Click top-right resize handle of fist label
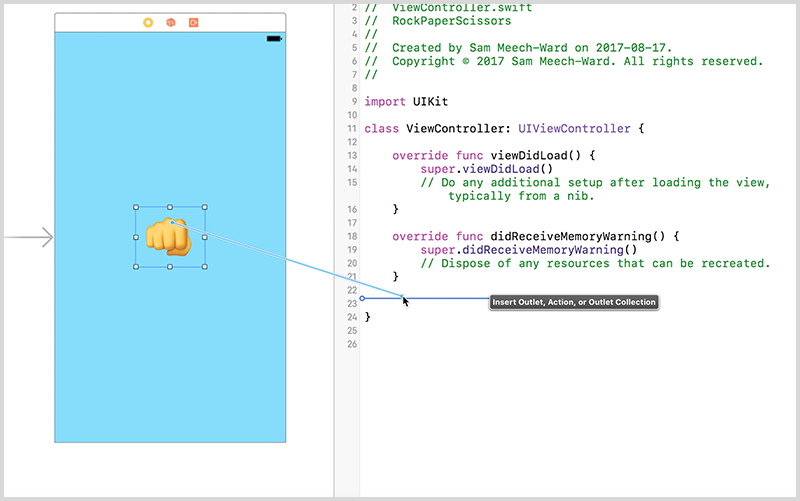Screen dimensions: 800x501 point(205,207)
